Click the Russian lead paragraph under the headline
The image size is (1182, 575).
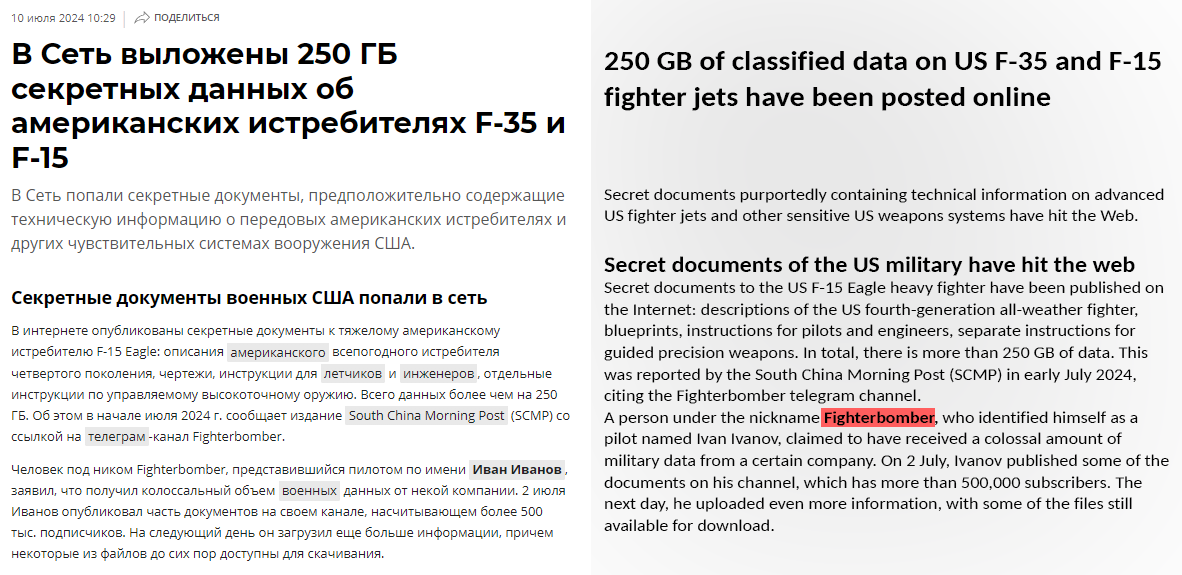click(x=288, y=219)
